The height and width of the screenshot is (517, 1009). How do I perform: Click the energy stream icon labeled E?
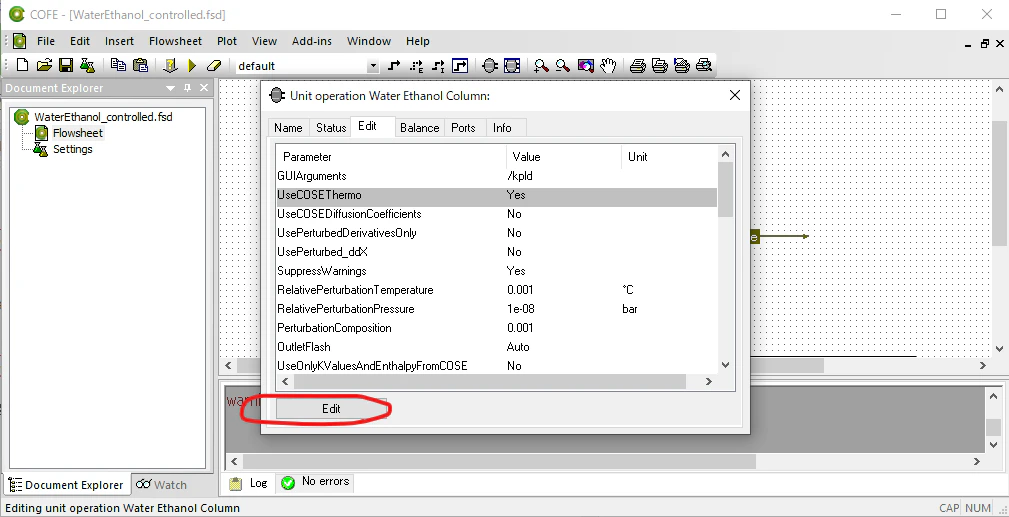[x=416, y=66]
